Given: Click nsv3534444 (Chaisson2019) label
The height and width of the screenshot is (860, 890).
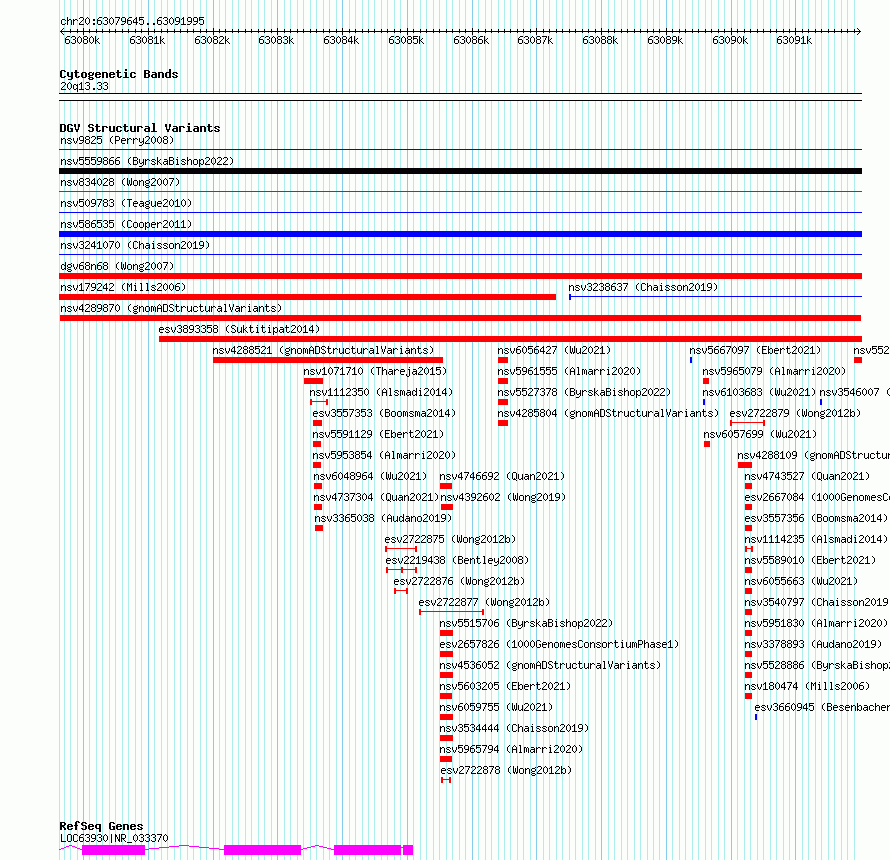Looking at the screenshot, I should click(x=514, y=728).
